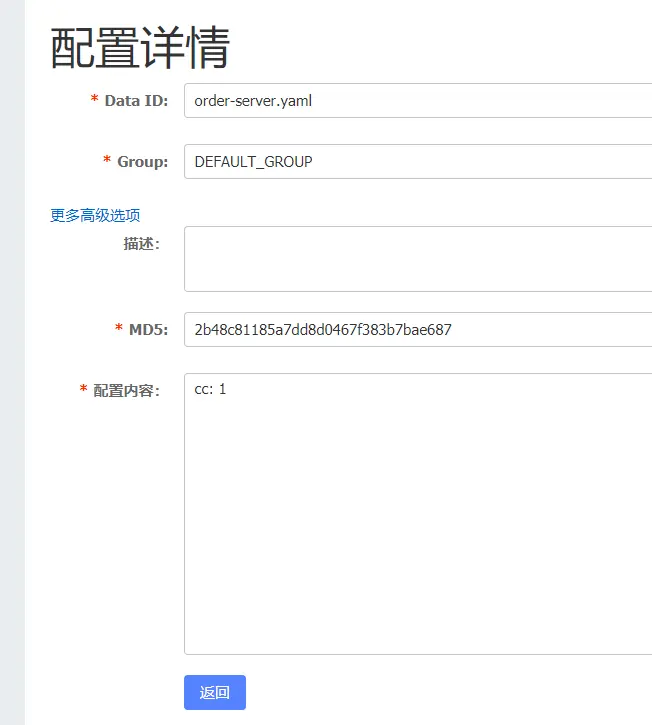Click the Data ID field label

[136, 101]
